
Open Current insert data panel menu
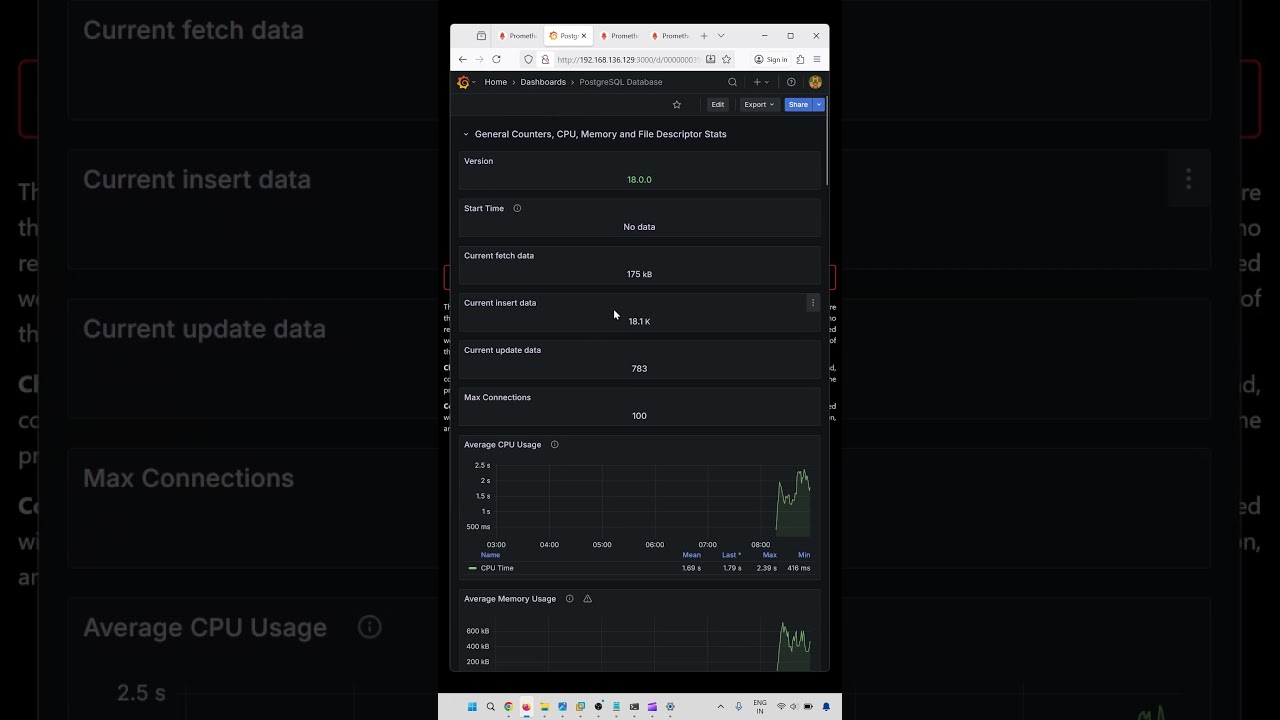pos(812,303)
